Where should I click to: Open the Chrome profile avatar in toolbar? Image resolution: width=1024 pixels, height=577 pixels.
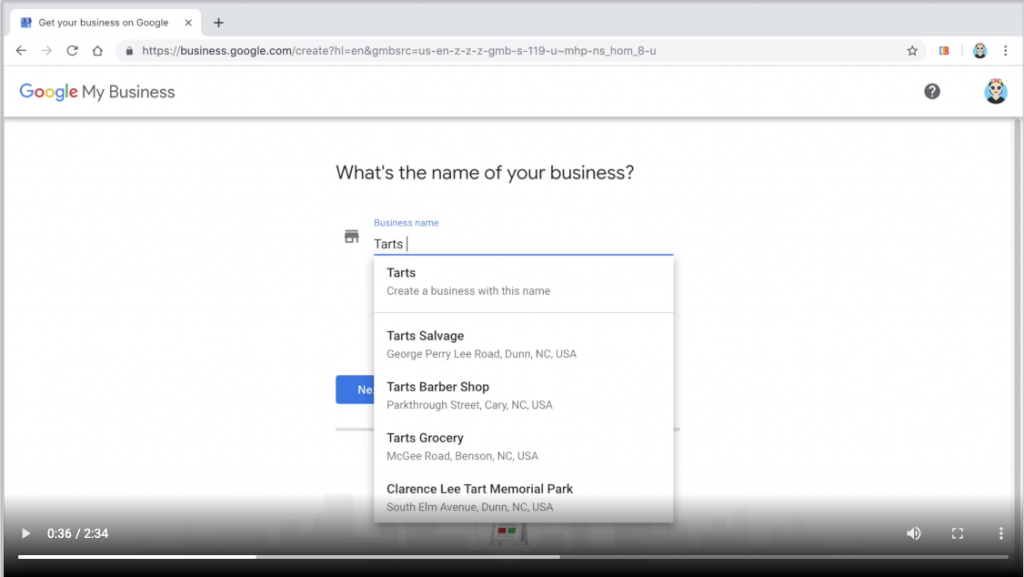pyautogui.click(x=980, y=50)
